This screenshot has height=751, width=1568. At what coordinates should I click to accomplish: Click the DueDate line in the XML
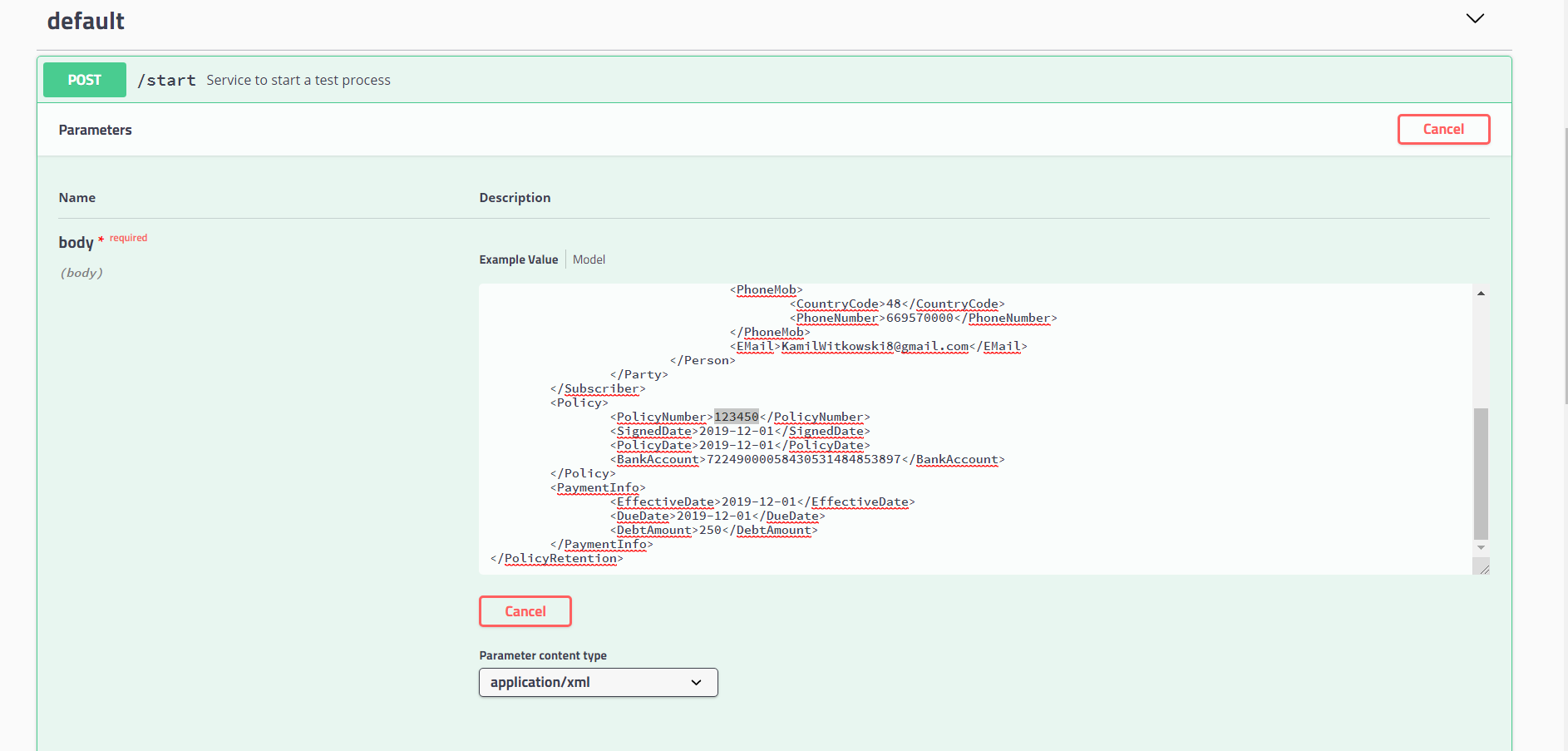(717, 516)
